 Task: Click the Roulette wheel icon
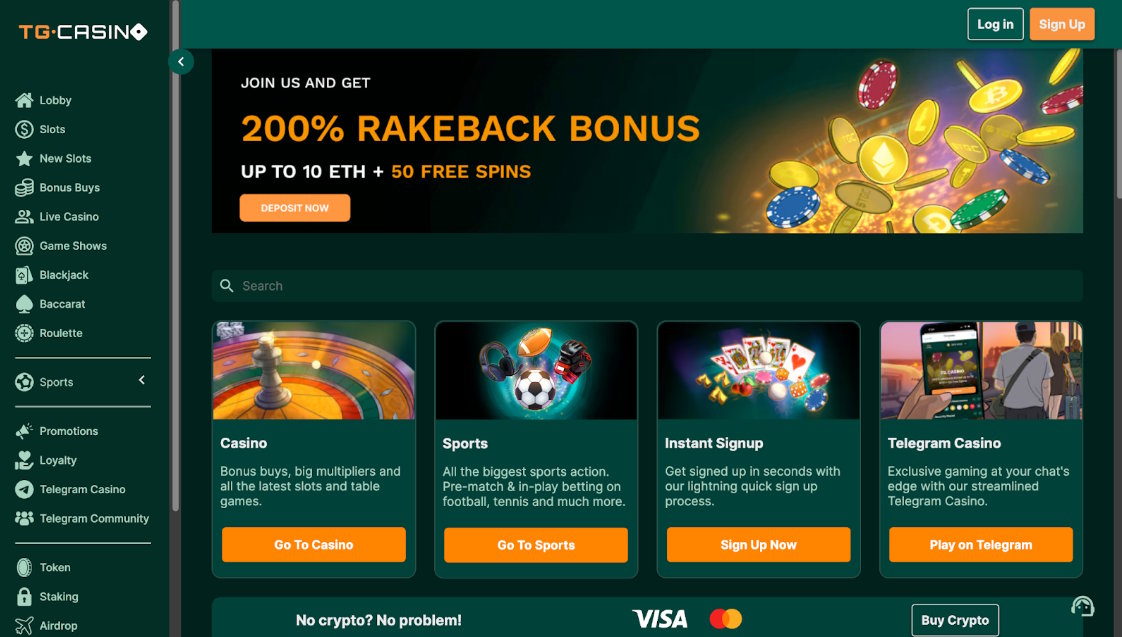(x=24, y=333)
